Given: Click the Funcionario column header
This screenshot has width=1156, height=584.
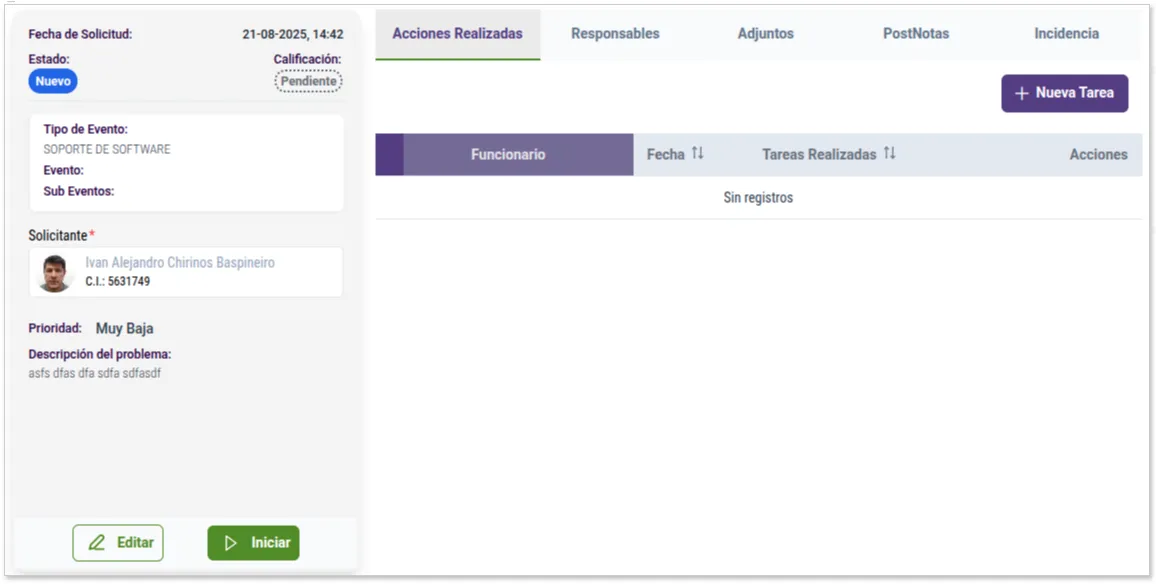Looking at the screenshot, I should coord(506,154).
